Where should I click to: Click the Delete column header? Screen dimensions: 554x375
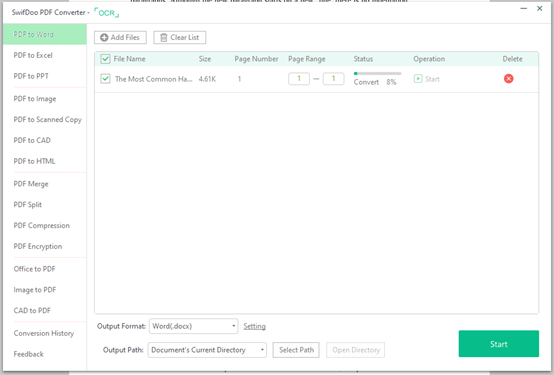pos(512,59)
